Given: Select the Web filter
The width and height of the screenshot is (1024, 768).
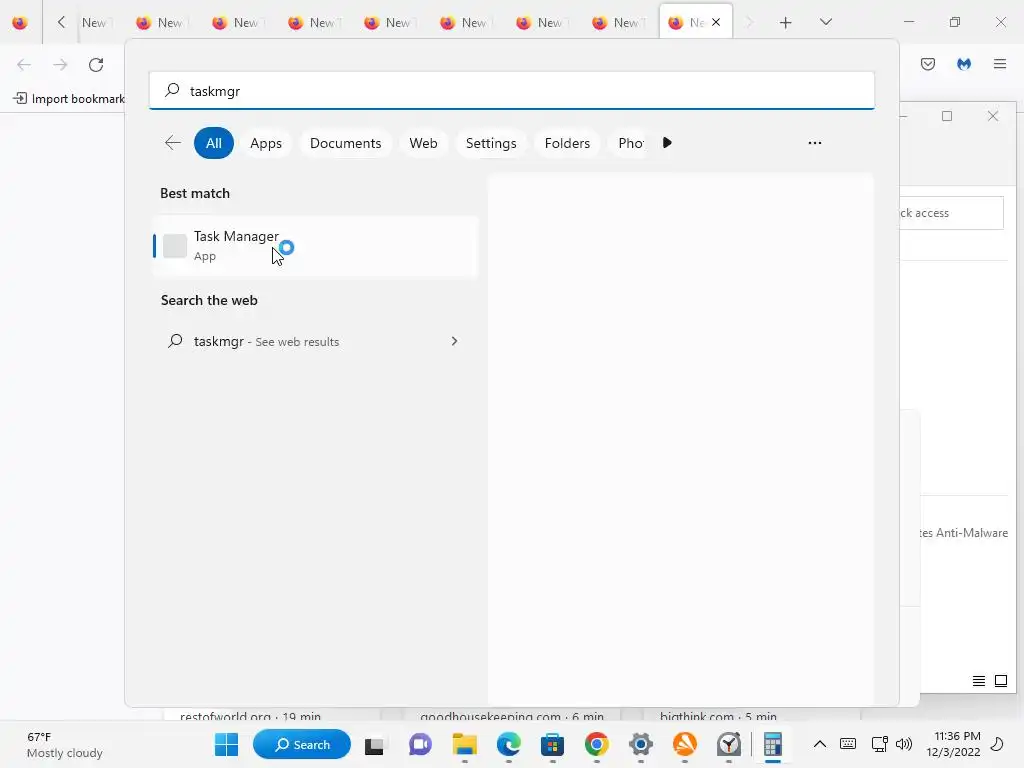Looking at the screenshot, I should click(423, 143).
